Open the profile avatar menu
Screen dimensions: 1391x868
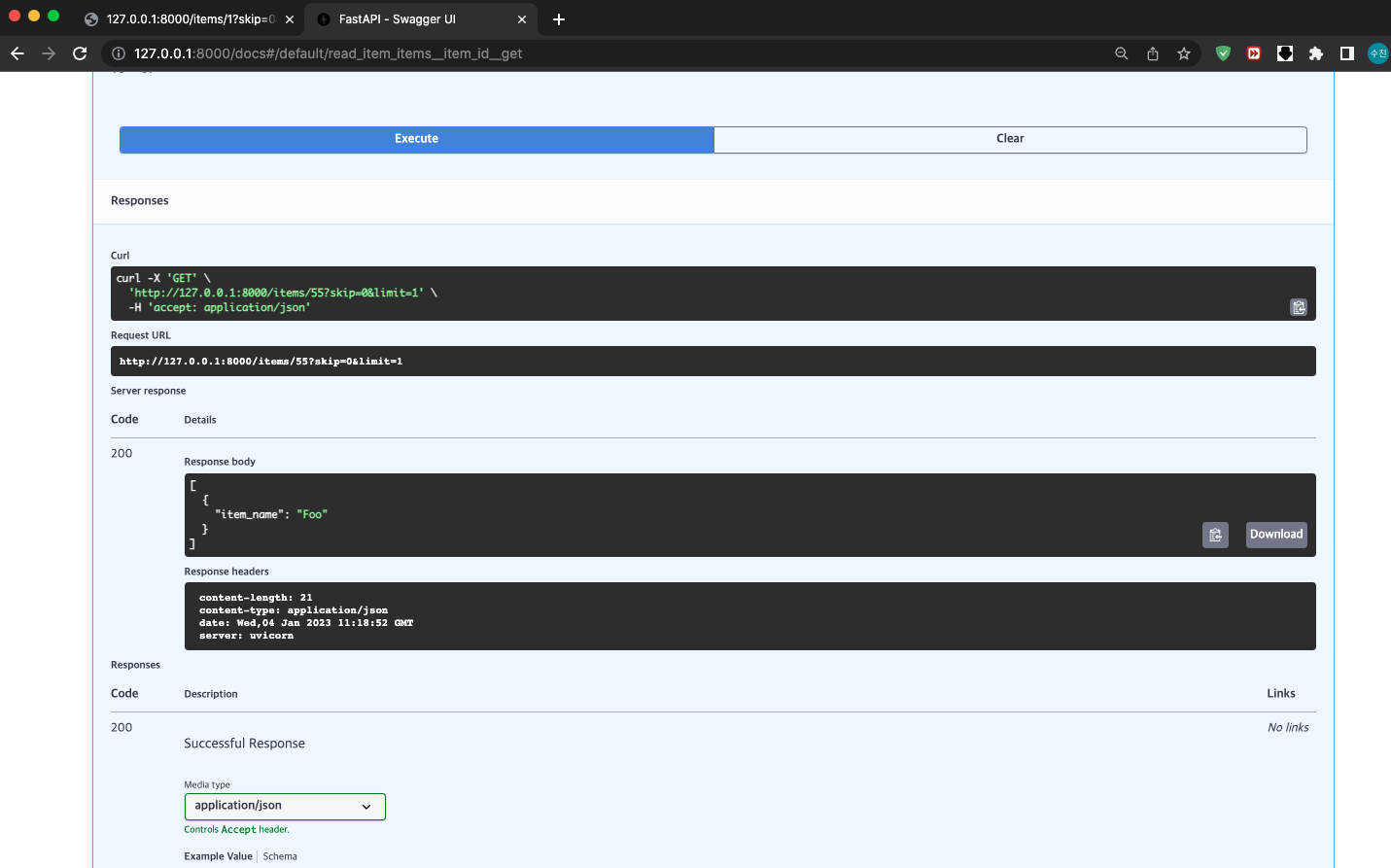click(1378, 53)
